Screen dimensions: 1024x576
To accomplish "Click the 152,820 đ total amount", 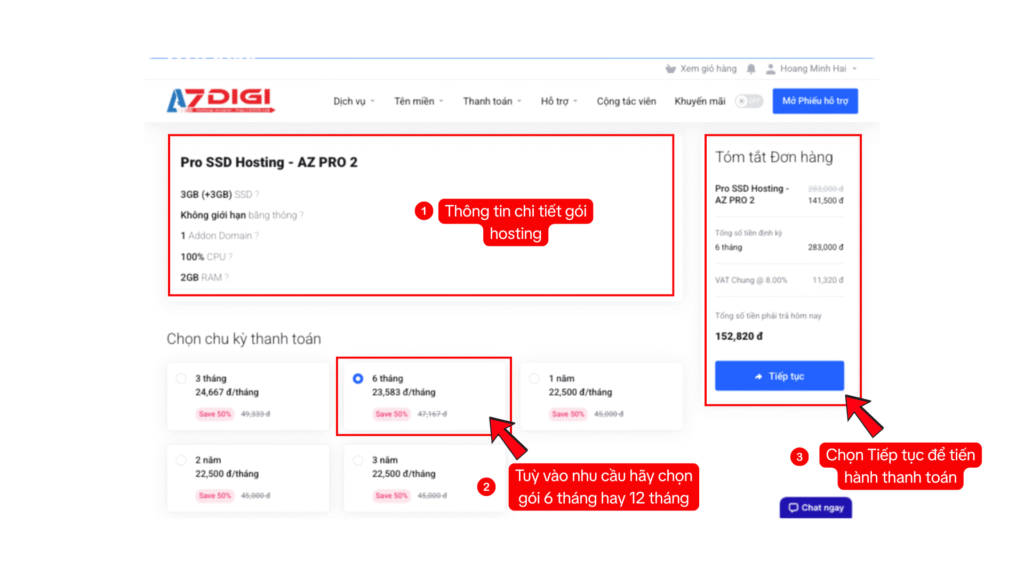I will pyautogui.click(x=739, y=336).
